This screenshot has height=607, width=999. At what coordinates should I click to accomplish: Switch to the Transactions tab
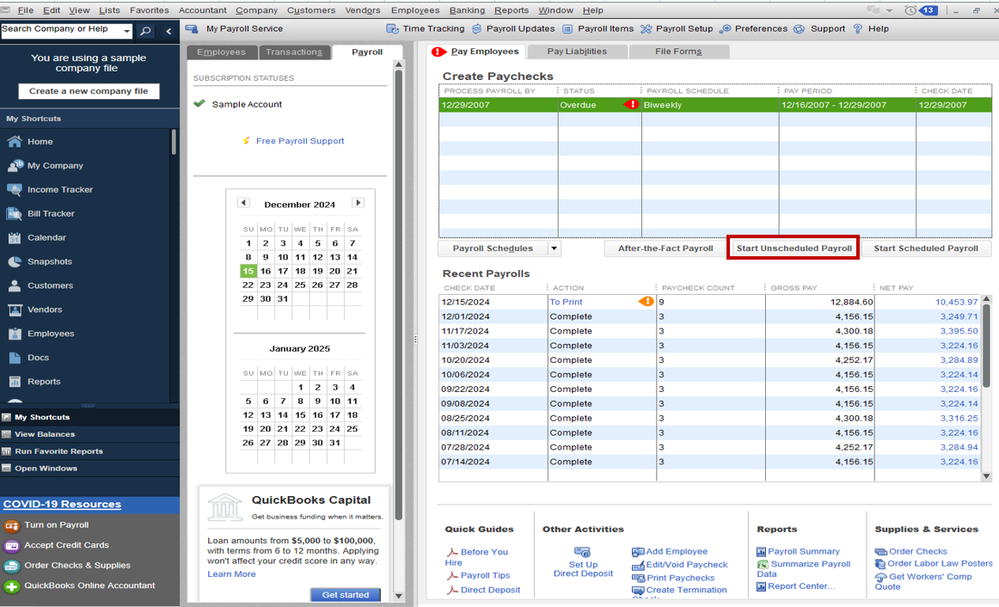tap(294, 52)
